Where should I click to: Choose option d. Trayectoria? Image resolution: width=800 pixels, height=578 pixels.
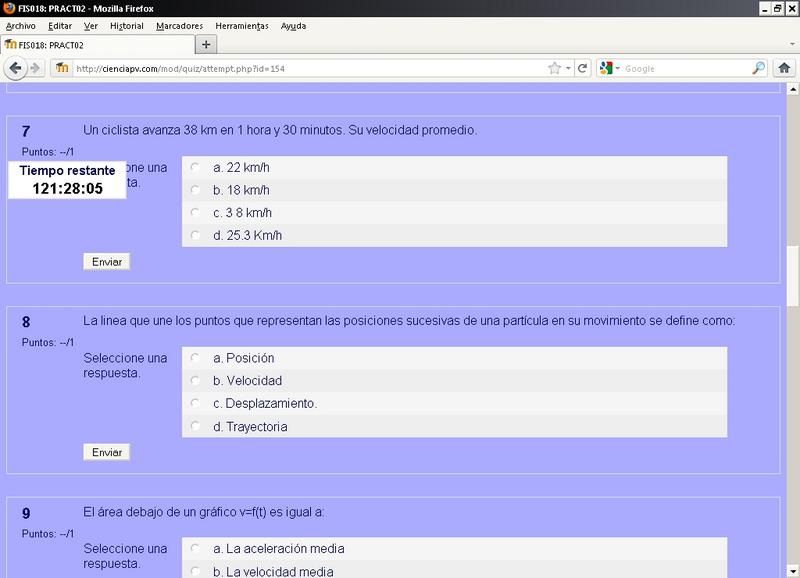click(195, 427)
